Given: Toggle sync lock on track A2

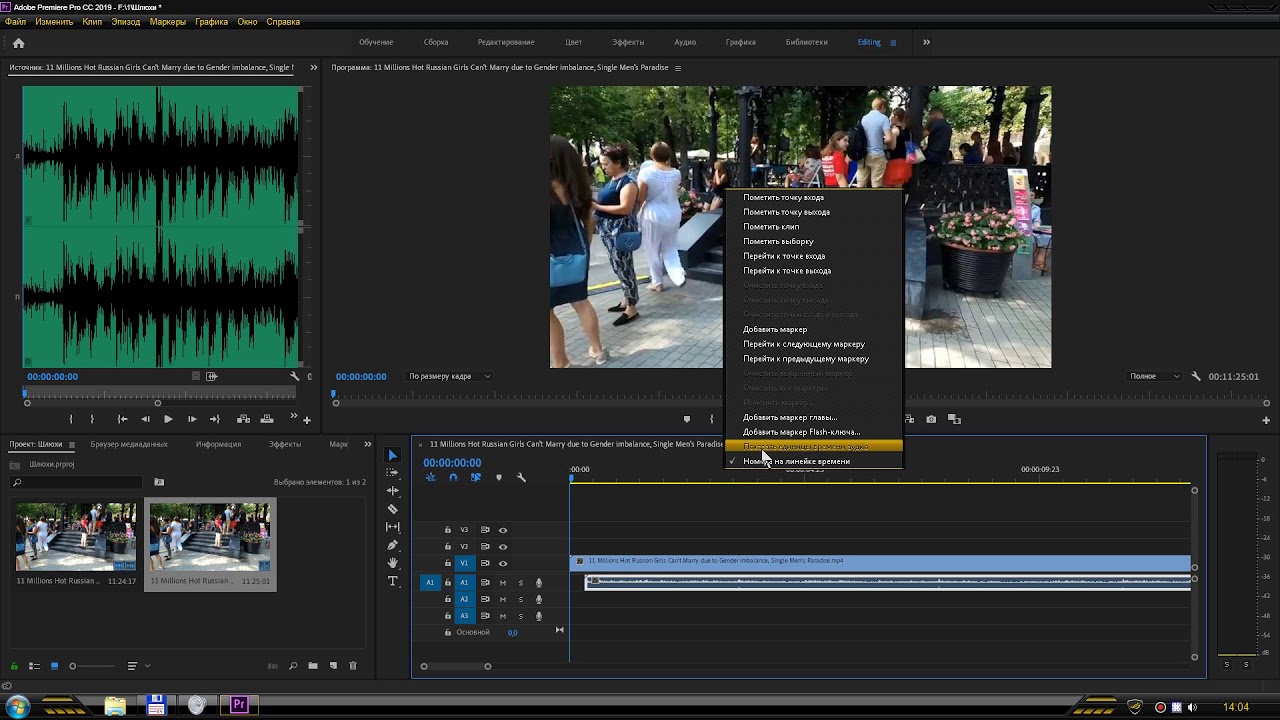Looking at the screenshot, I should 485,599.
